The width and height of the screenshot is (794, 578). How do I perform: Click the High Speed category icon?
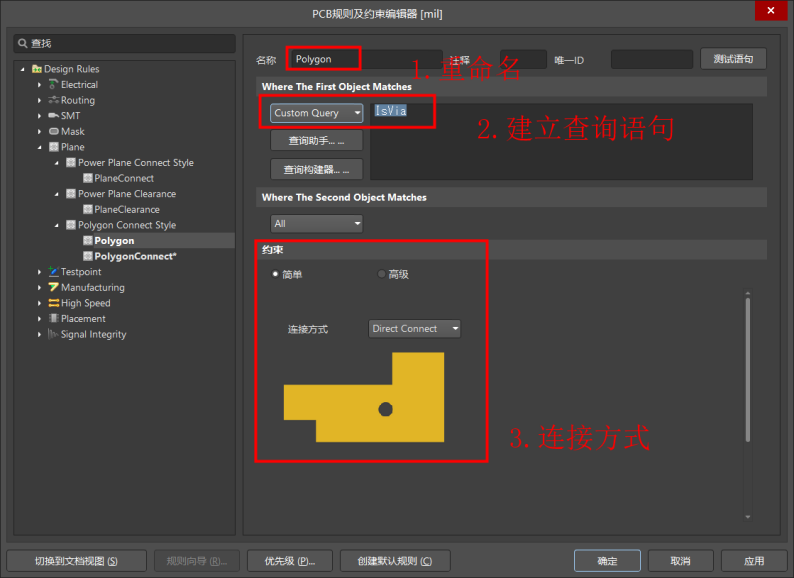point(53,303)
